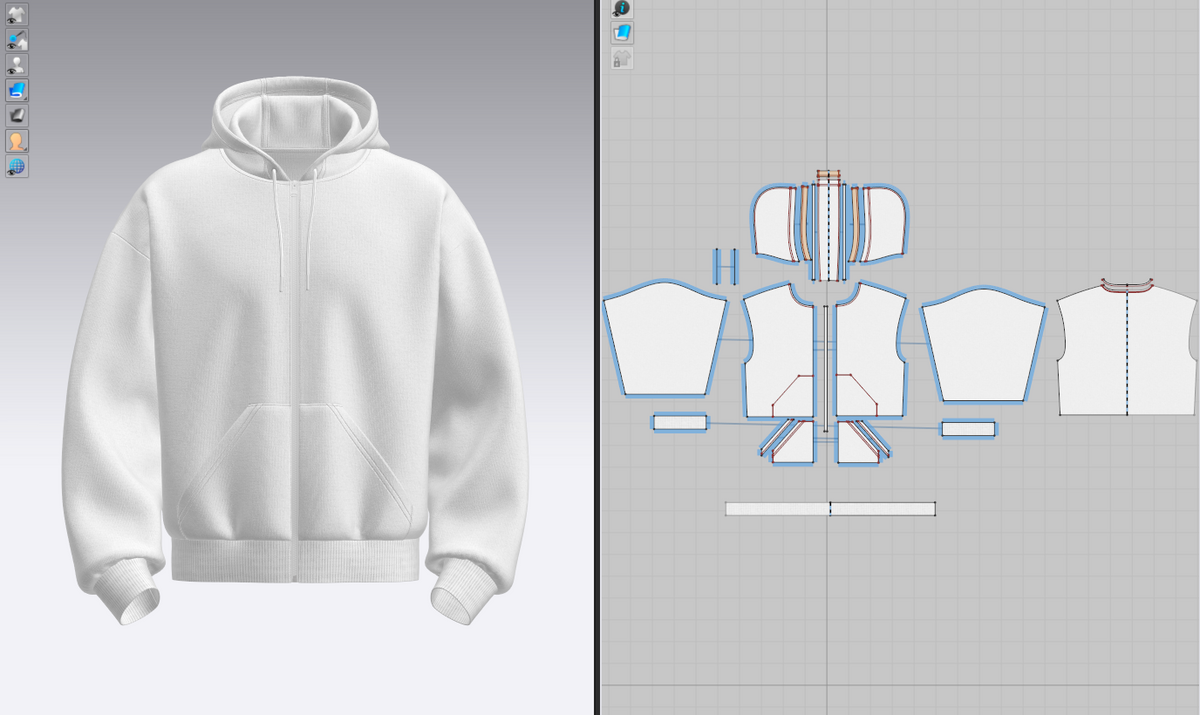Toggle 2D pattern information display icon

[622, 8]
